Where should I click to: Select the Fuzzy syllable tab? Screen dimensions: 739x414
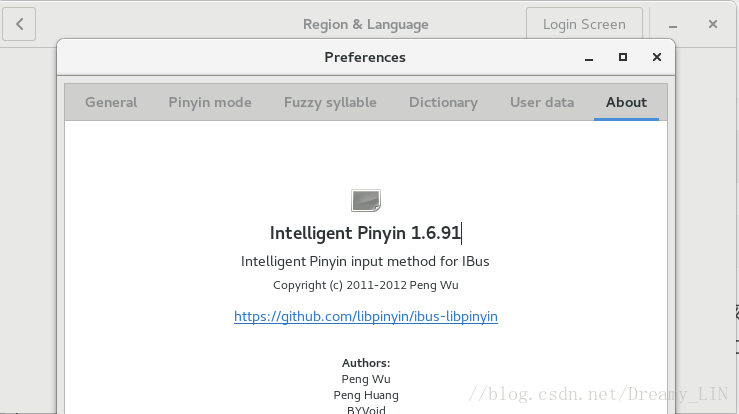click(330, 102)
